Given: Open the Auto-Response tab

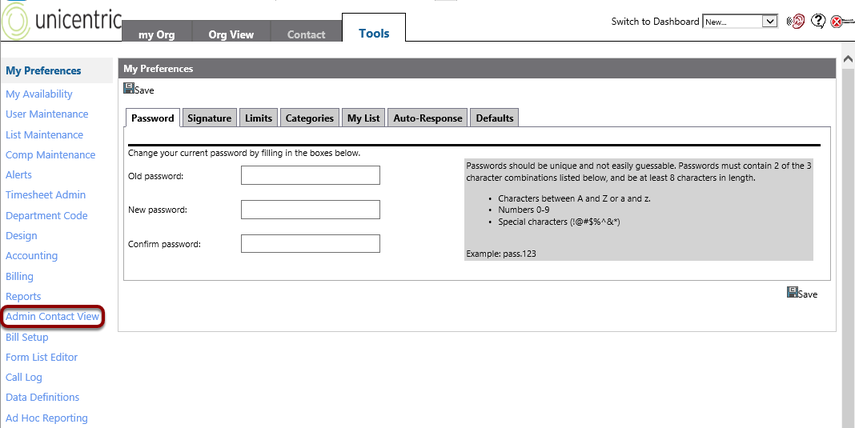Looking at the screenshot, I should click(428, 118).
